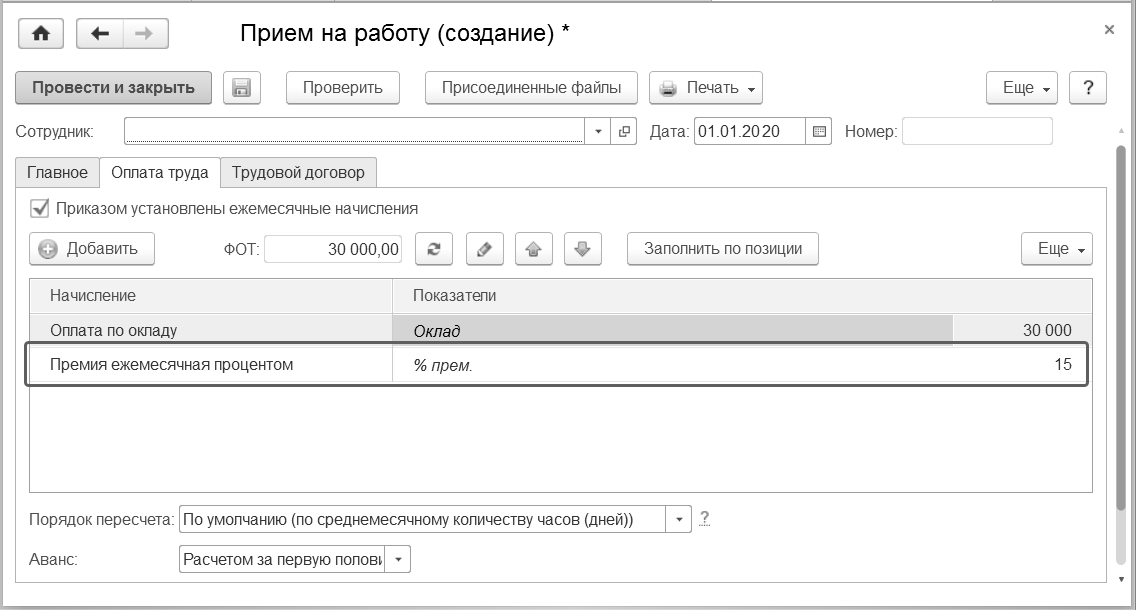Open Печать dropdown menu
This screenshot has width=1136, height=610.
tap(706, 88)
